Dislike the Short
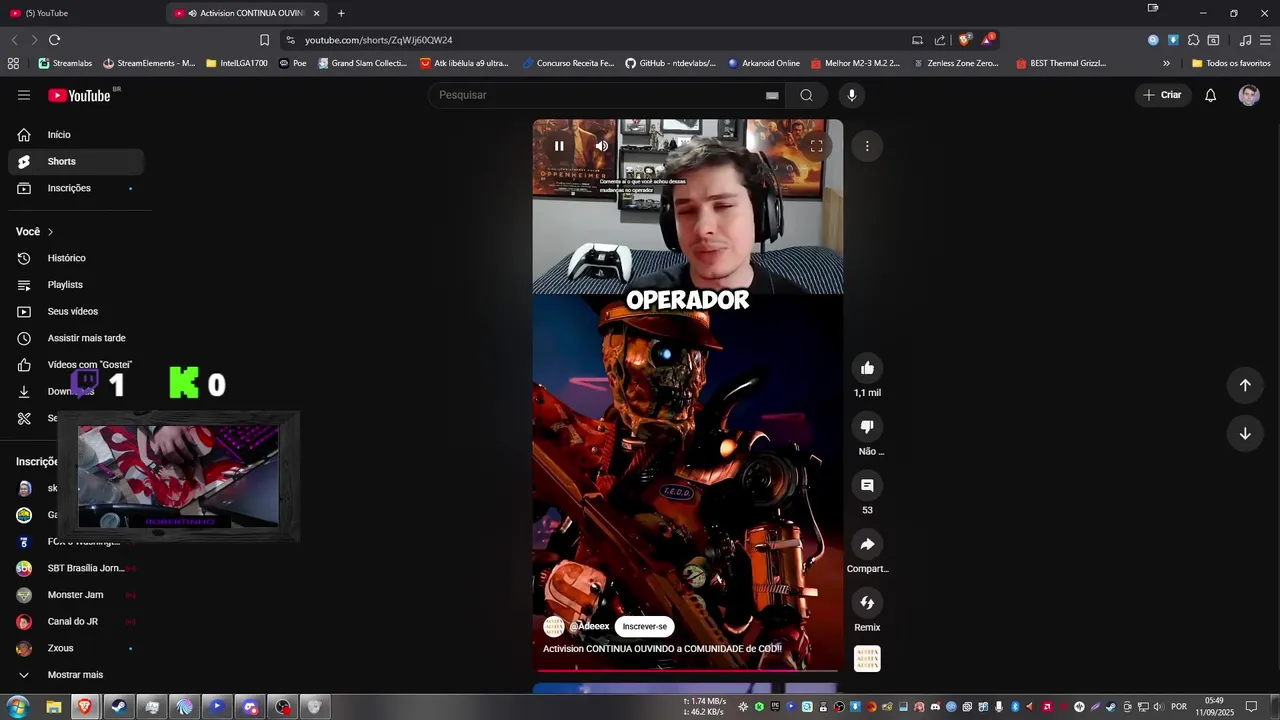Image resolution: width=1280 pixels, height=720 pixels. [867, 427]
